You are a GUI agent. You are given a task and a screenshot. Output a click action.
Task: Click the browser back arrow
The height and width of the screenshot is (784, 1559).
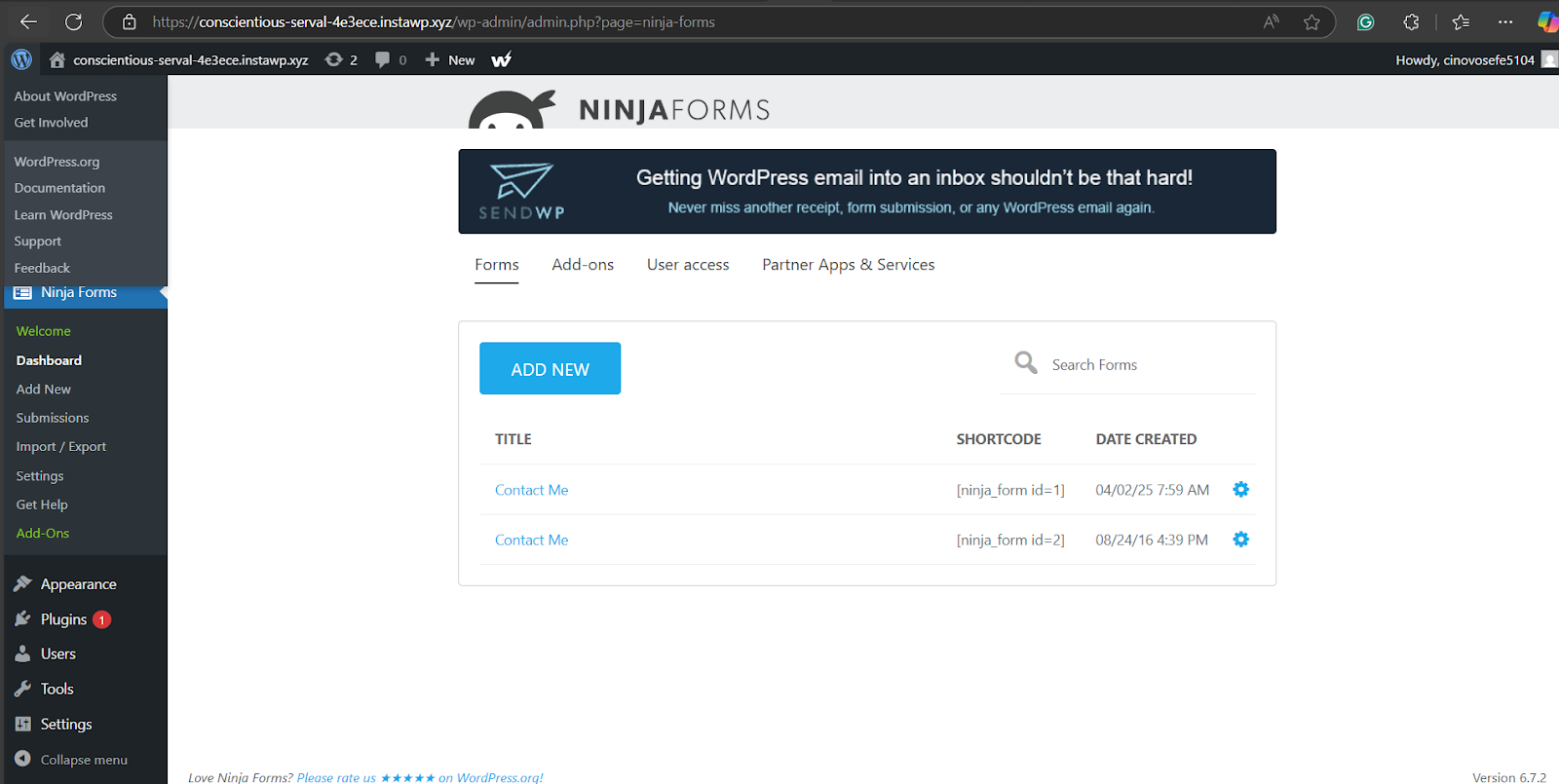point(28,21)
